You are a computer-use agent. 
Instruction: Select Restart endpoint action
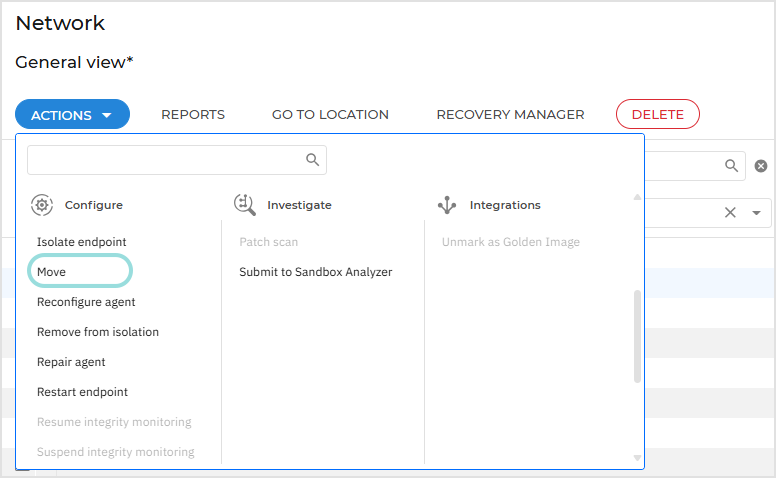[82, 392]
